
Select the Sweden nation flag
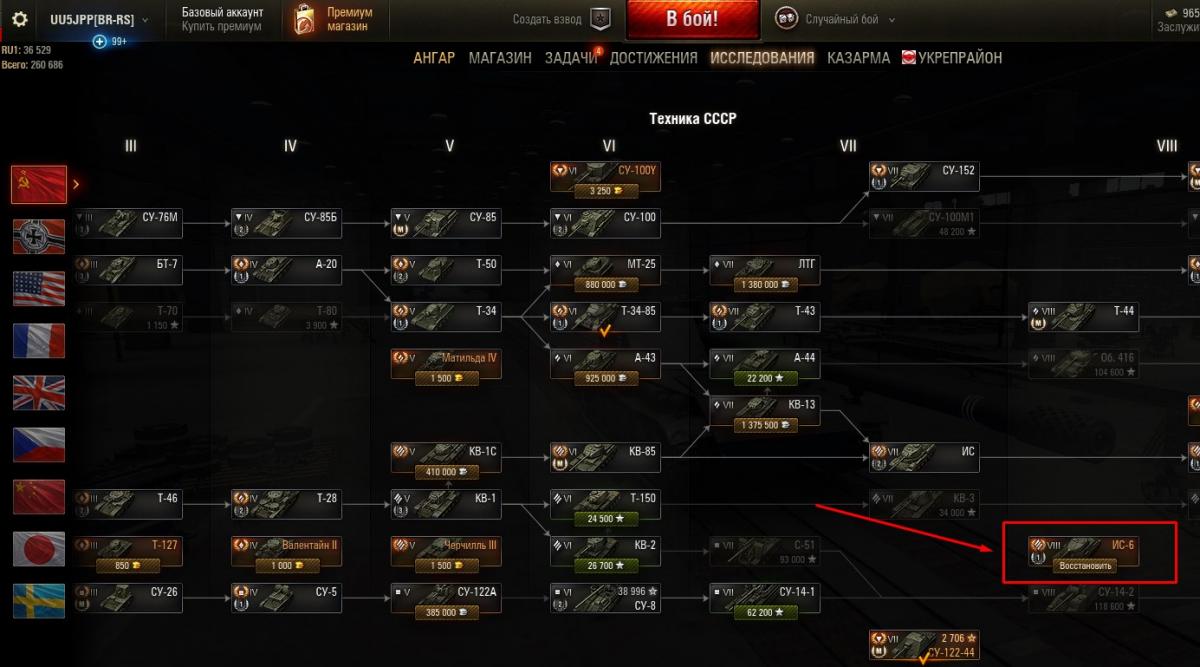(39, 601)
